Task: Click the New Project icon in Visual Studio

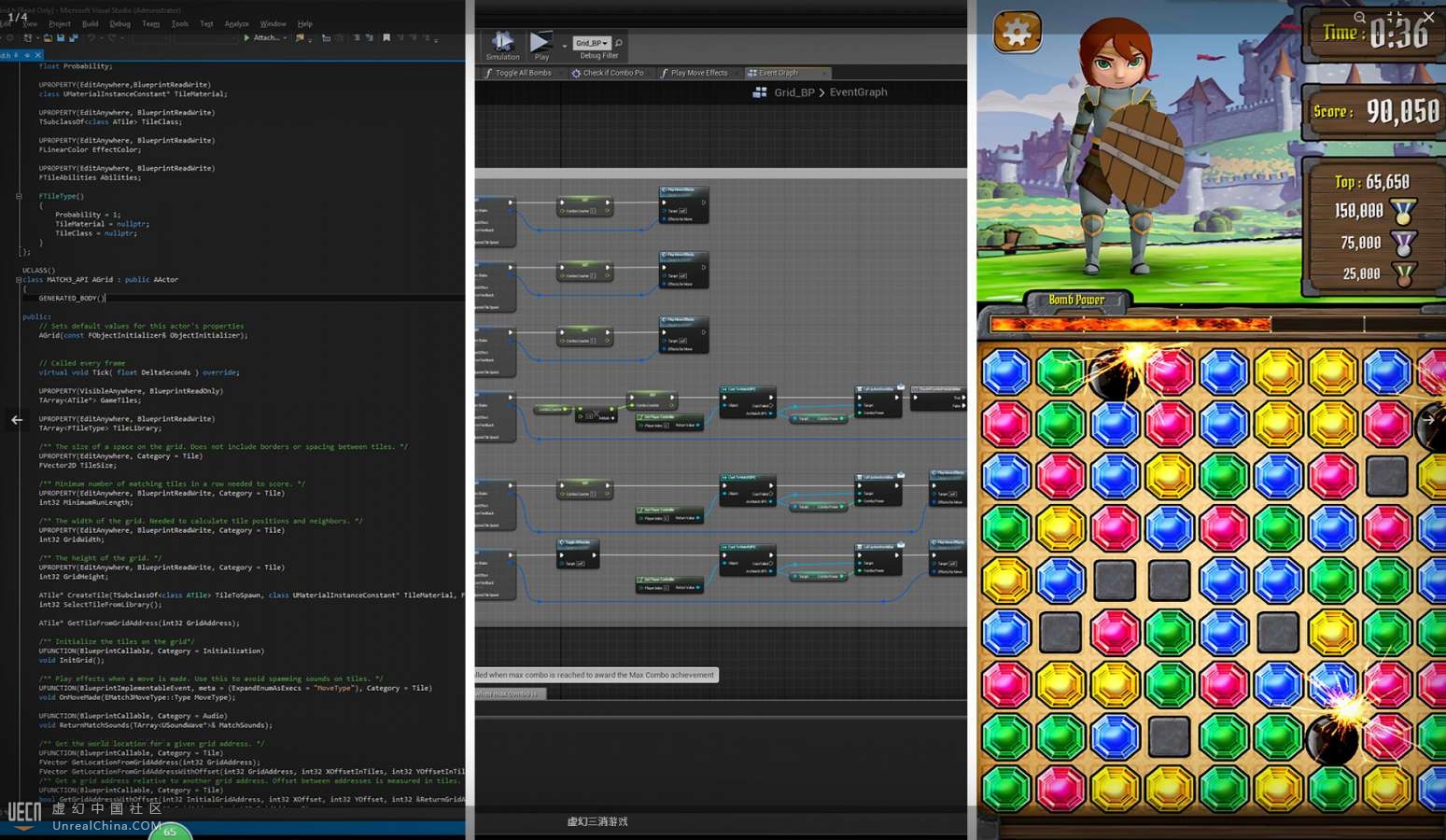Action: [28, 38]
